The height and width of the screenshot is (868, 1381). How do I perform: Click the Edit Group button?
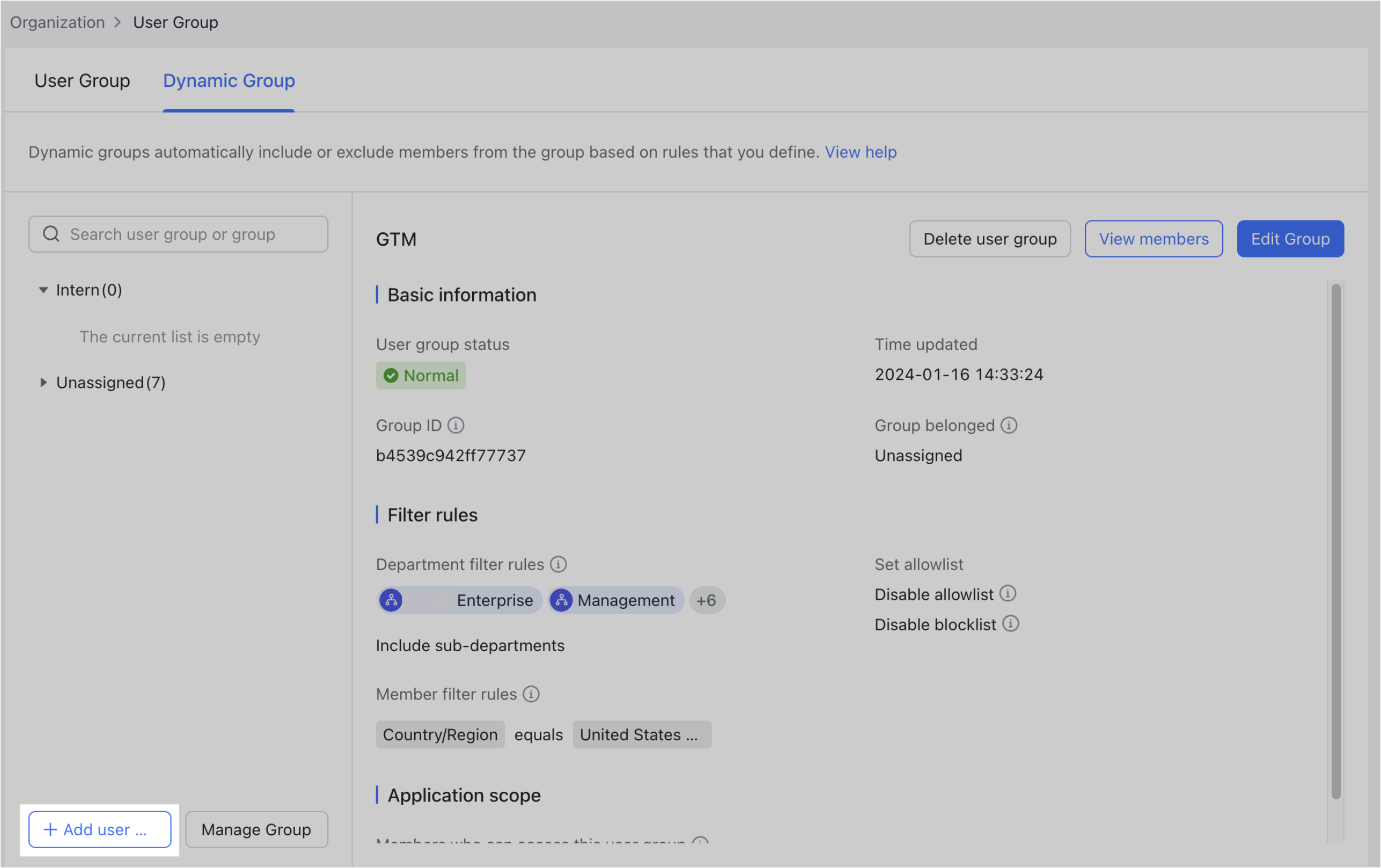click(1290, 239)
